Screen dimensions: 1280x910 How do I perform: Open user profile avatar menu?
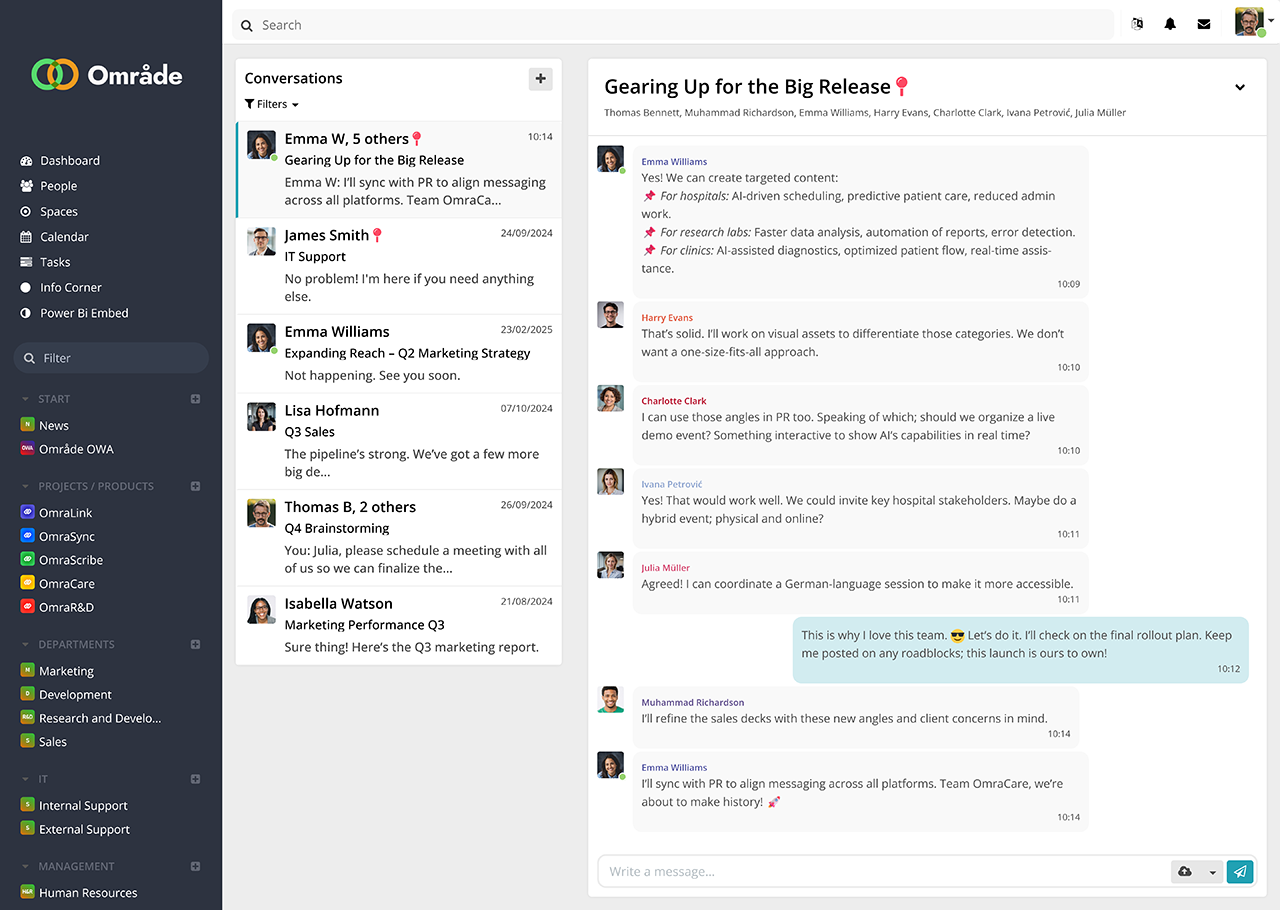tap(1250, 23)
